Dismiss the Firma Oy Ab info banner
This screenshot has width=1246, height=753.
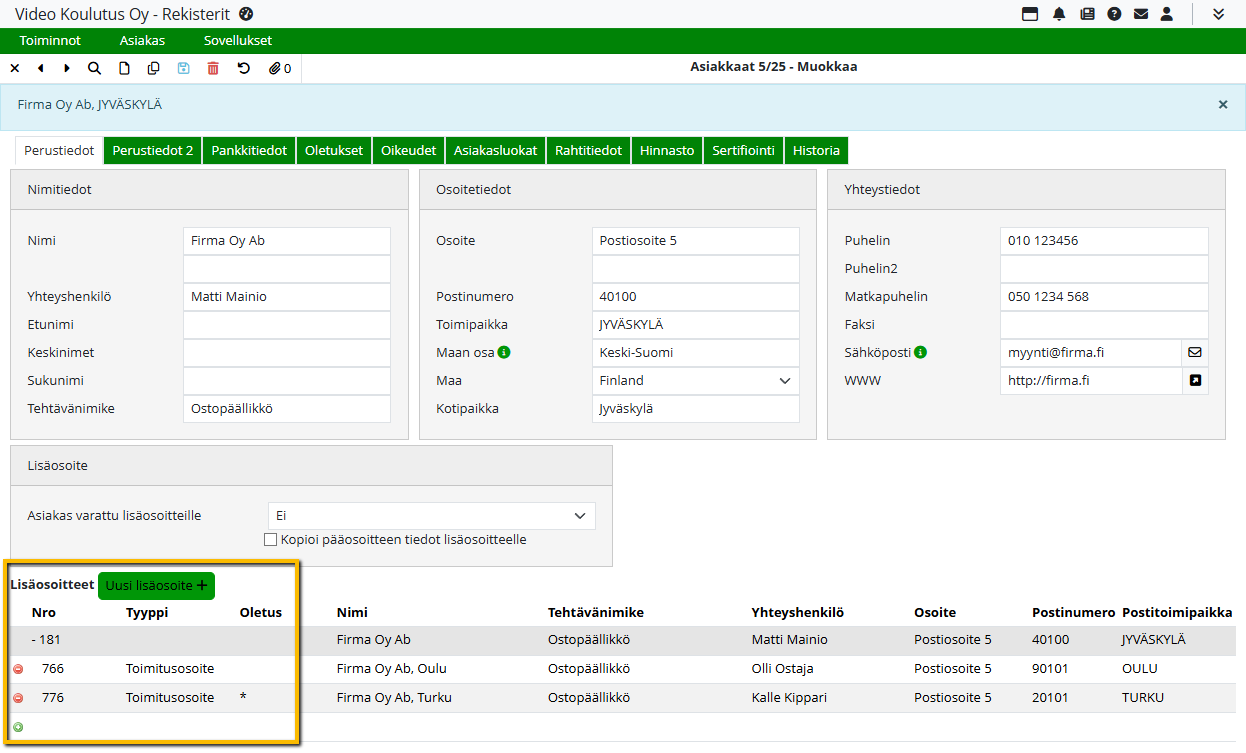tap(1222, 104)
